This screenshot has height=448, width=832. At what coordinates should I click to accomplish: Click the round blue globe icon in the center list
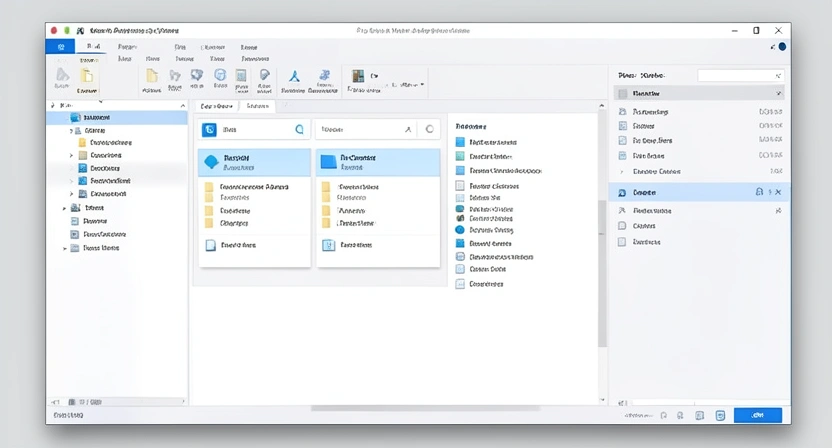click(460, 230)
